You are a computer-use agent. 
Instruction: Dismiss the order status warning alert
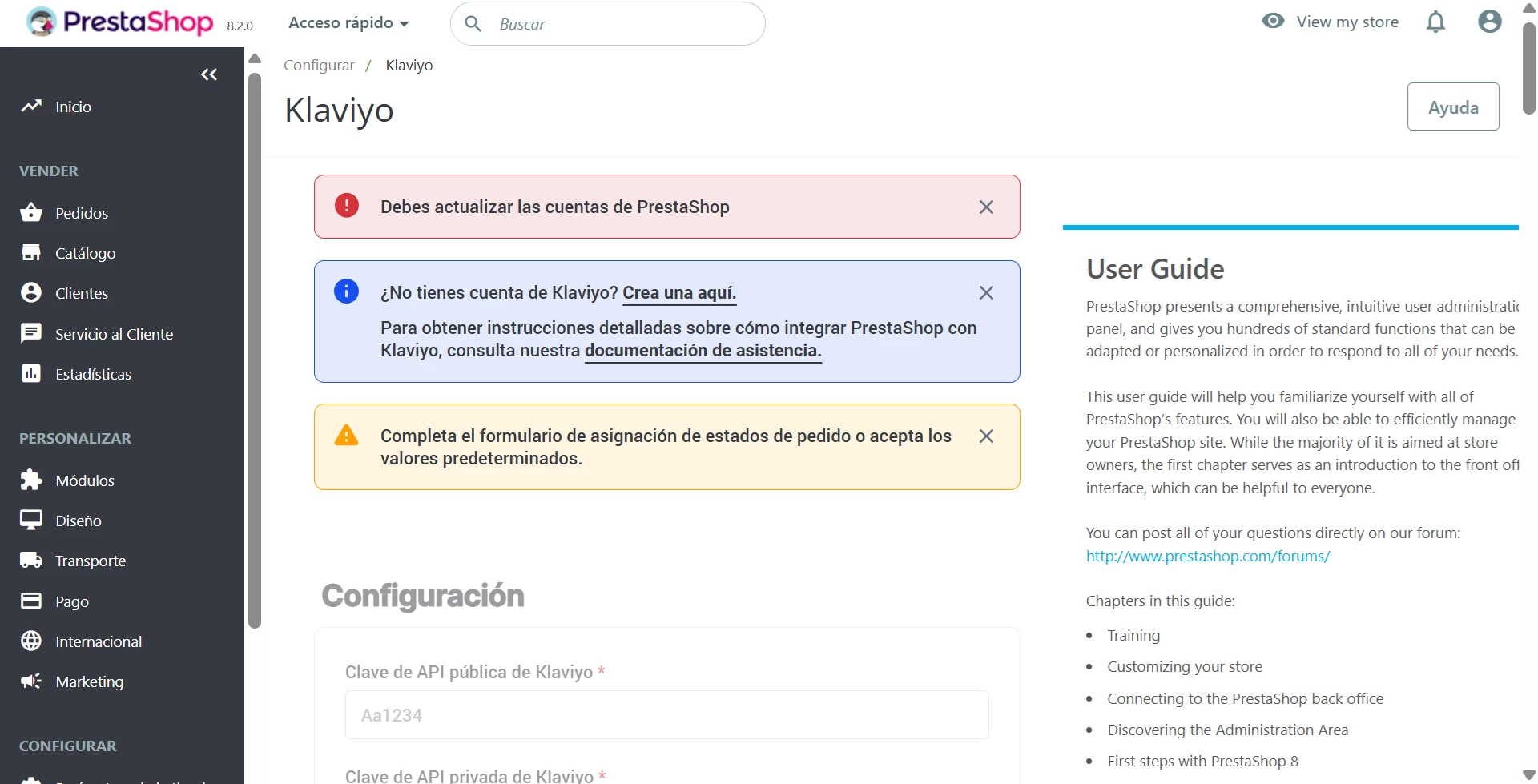[986, 436]
